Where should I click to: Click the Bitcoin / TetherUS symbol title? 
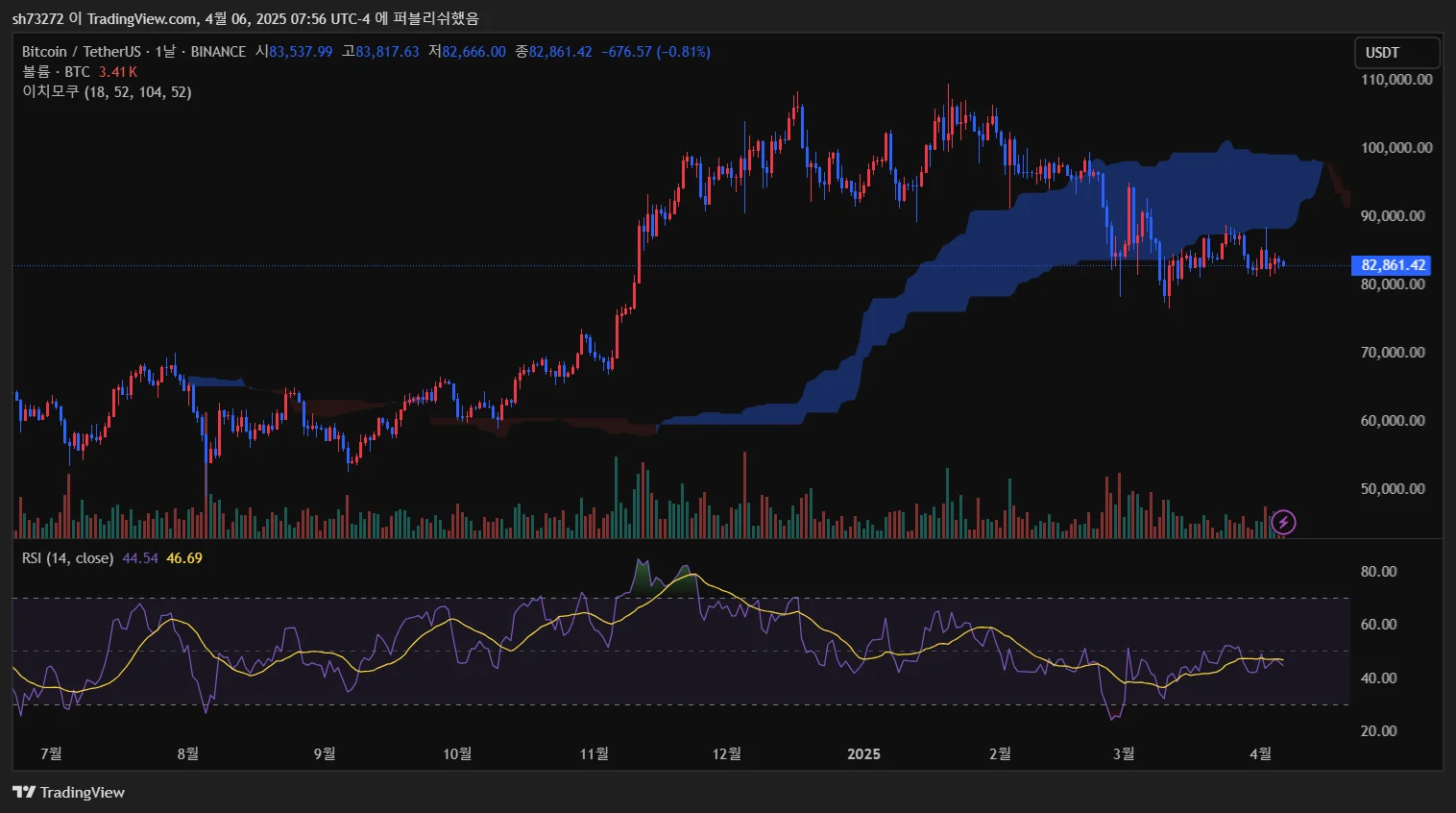(x=81, y=52)
